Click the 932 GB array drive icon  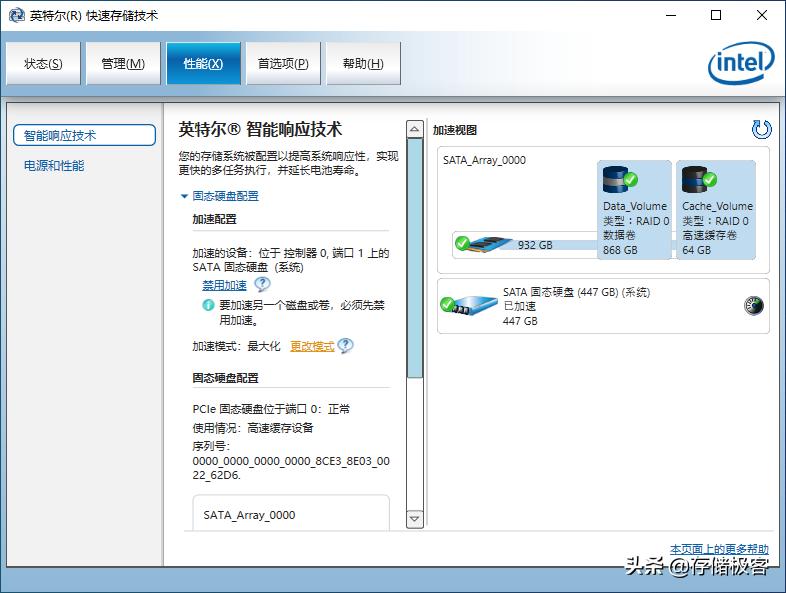pos(483,244)
